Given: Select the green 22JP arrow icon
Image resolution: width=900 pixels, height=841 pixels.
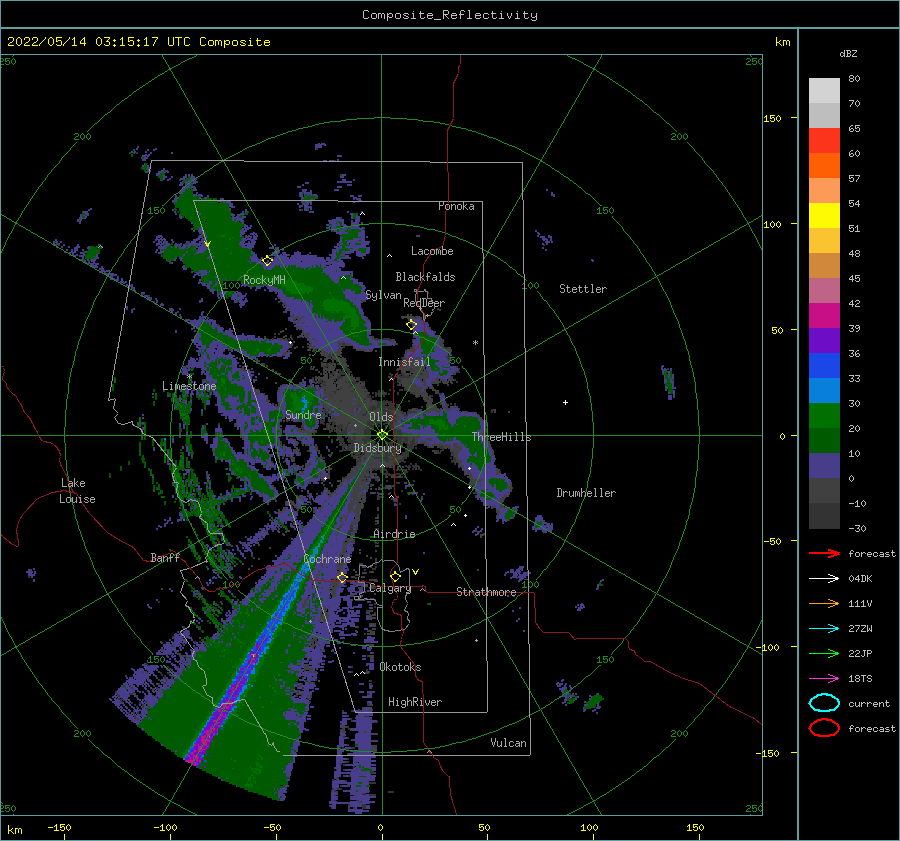Looking at the screenshot, I should click(x=824, y=653).
